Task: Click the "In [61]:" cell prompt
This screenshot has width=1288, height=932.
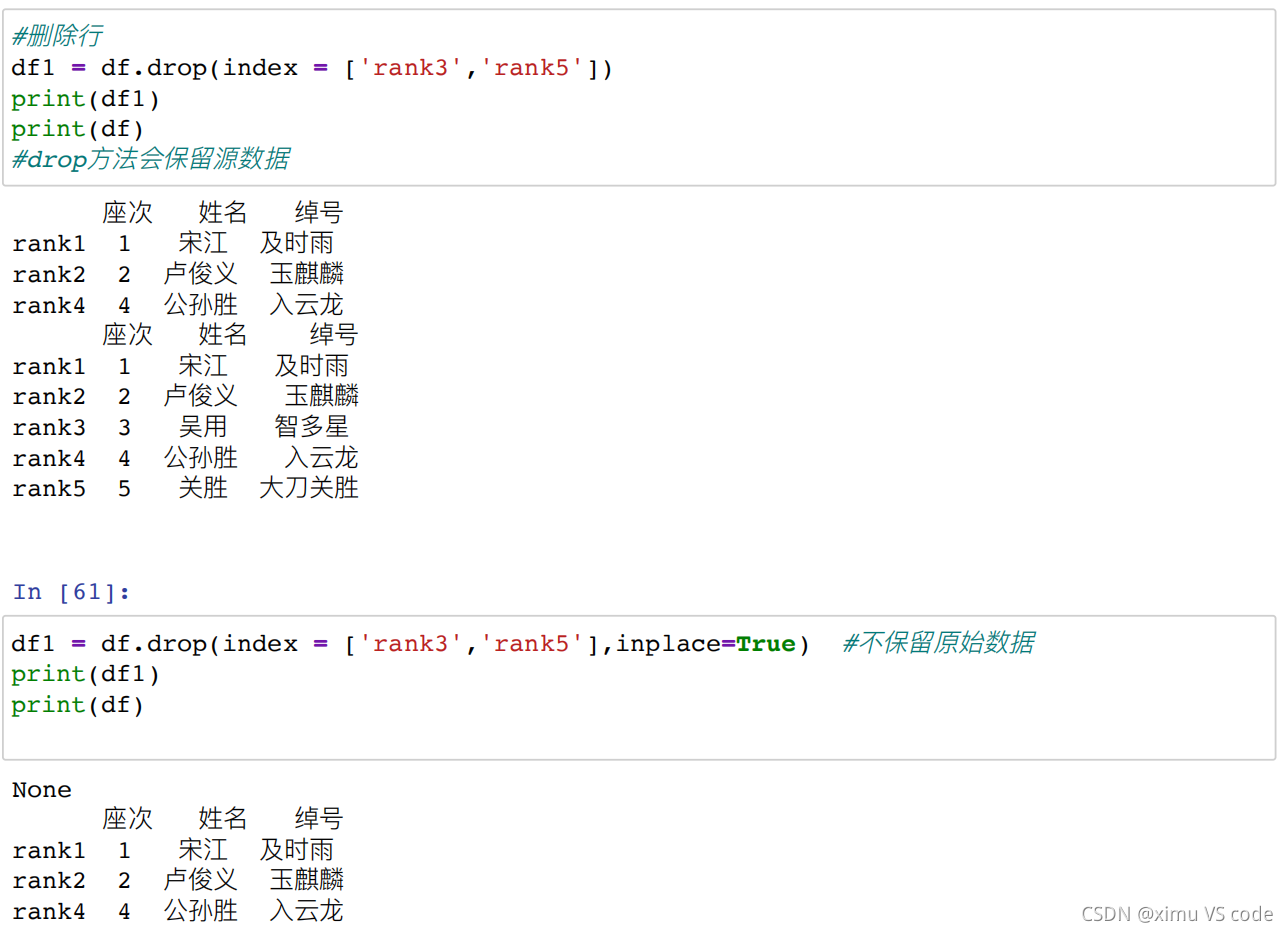Action: (x=72, y=592)
